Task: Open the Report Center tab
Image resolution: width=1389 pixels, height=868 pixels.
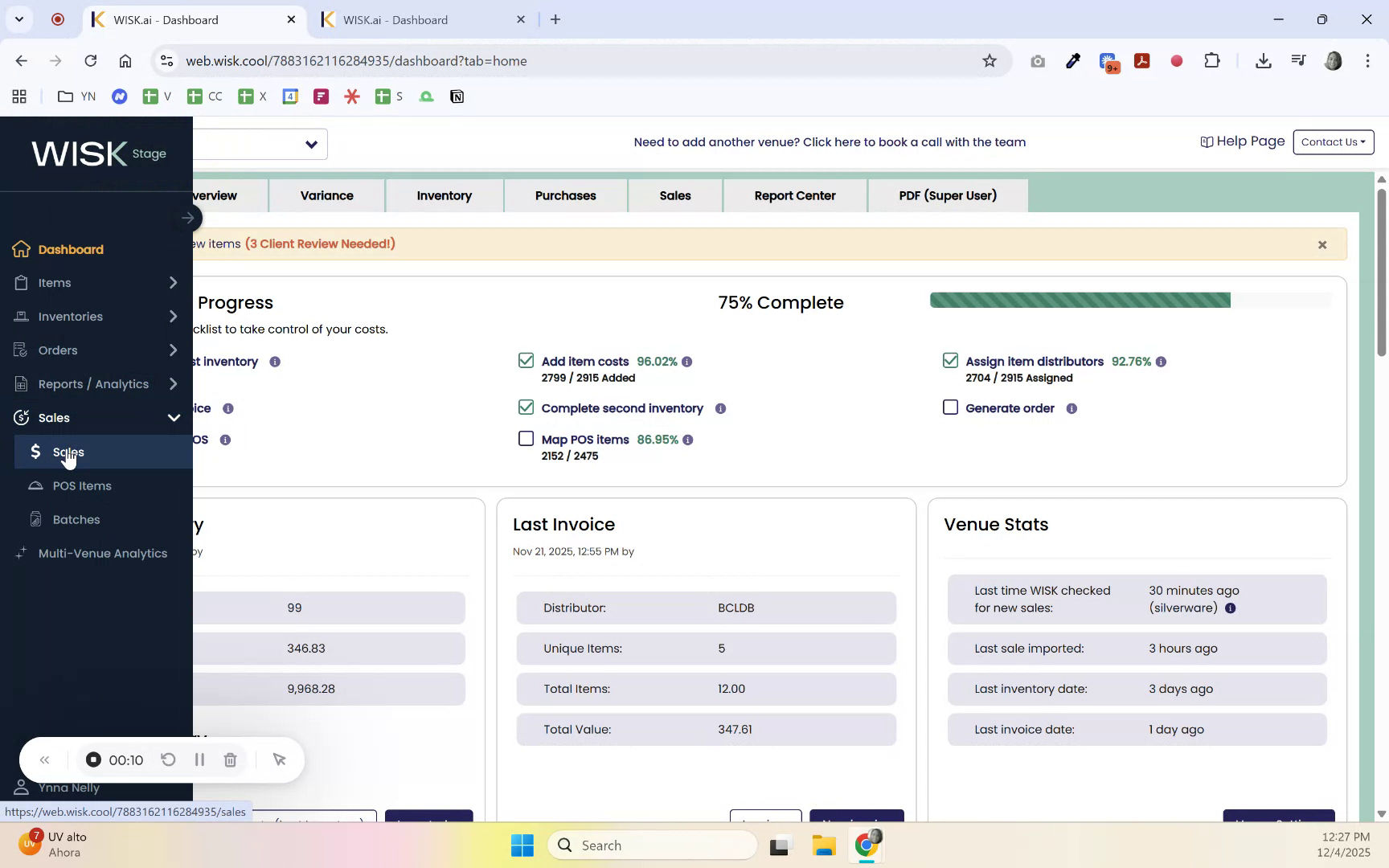Action: 795,195
